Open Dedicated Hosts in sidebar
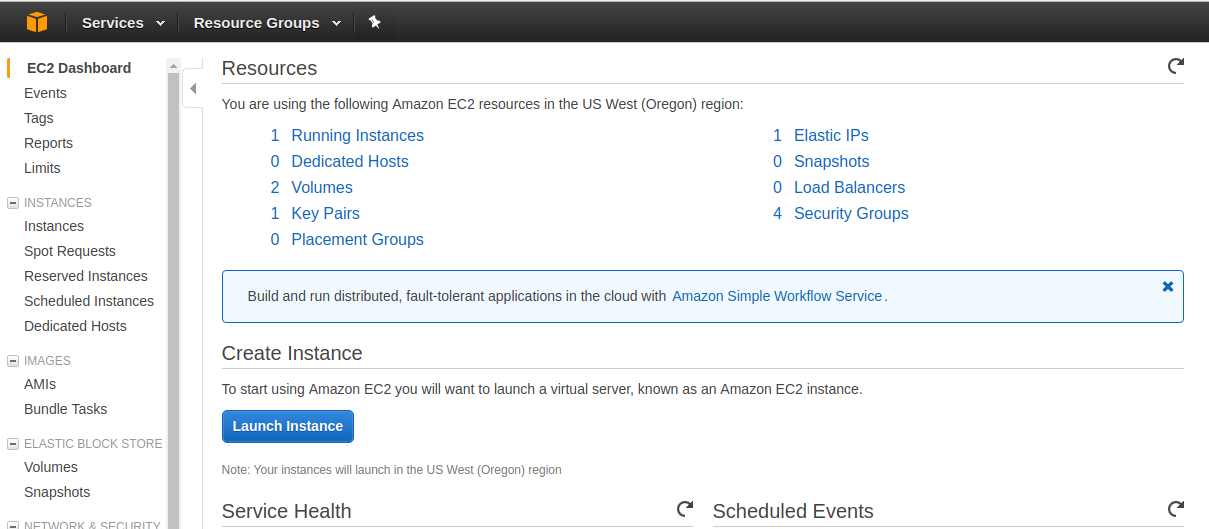Viewport: 1209px width, 529px height. [x=75, y=326]
